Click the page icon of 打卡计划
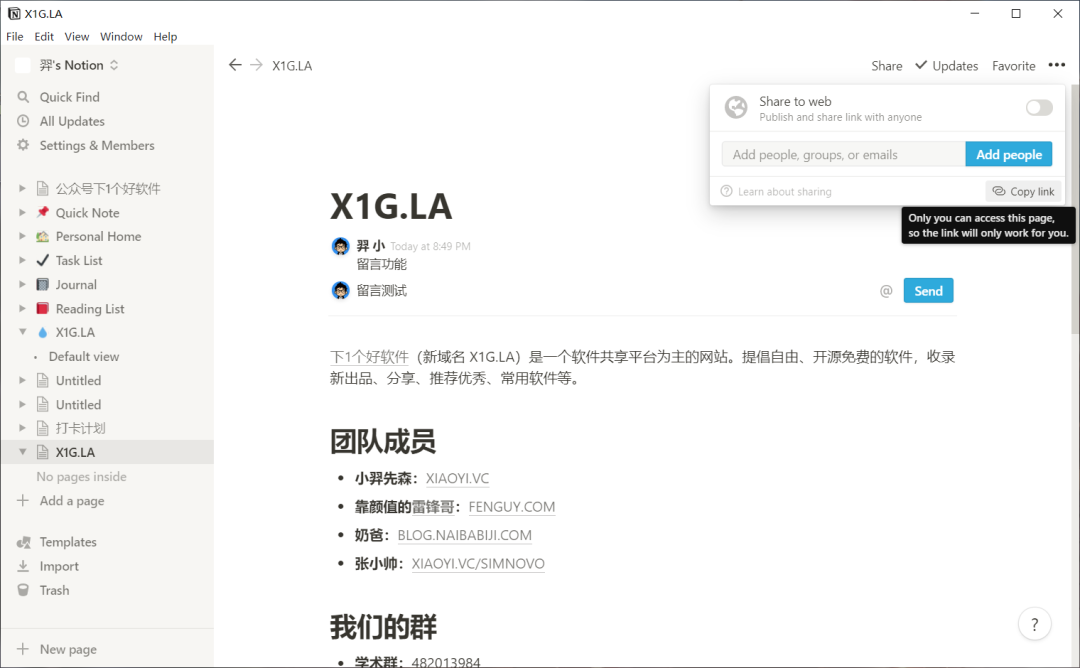This screenshot has width=1080, height=668. pyautogui.click(x=43, y=428)
